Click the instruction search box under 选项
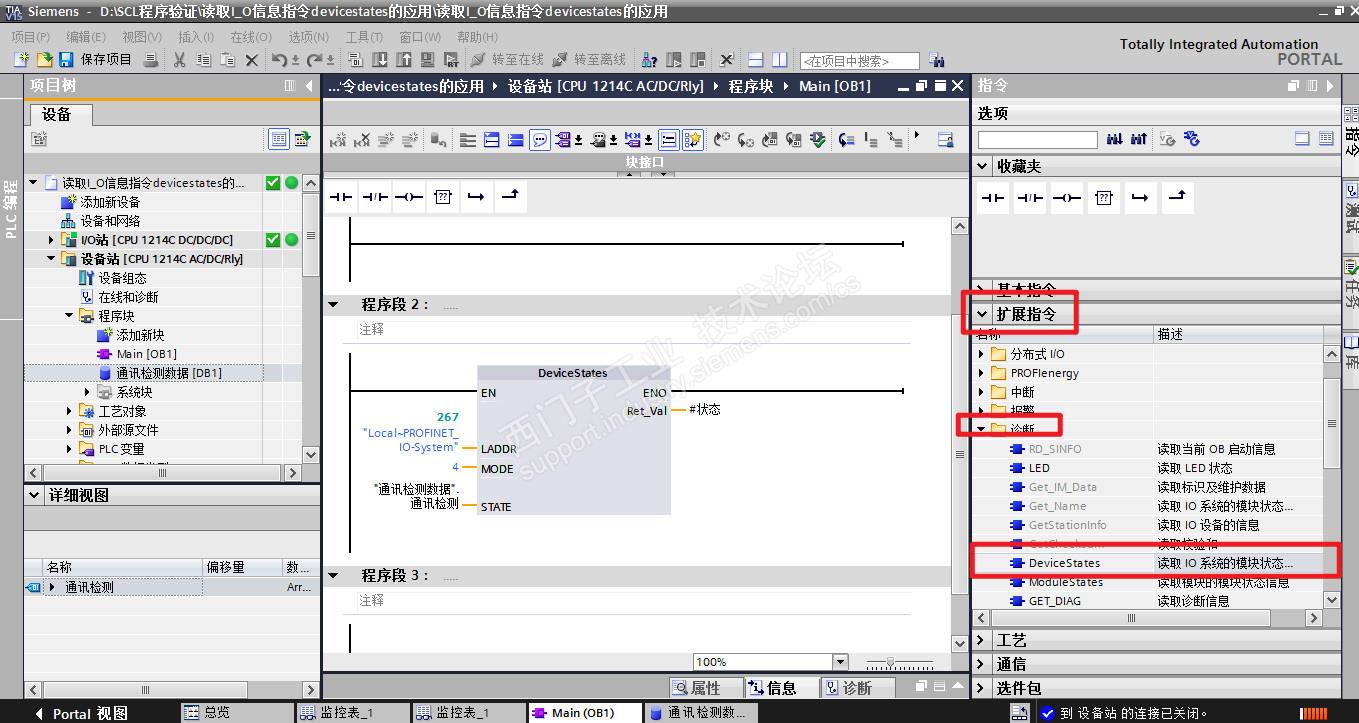This screenshot has width=1359, height=723. pos(1037,140)
